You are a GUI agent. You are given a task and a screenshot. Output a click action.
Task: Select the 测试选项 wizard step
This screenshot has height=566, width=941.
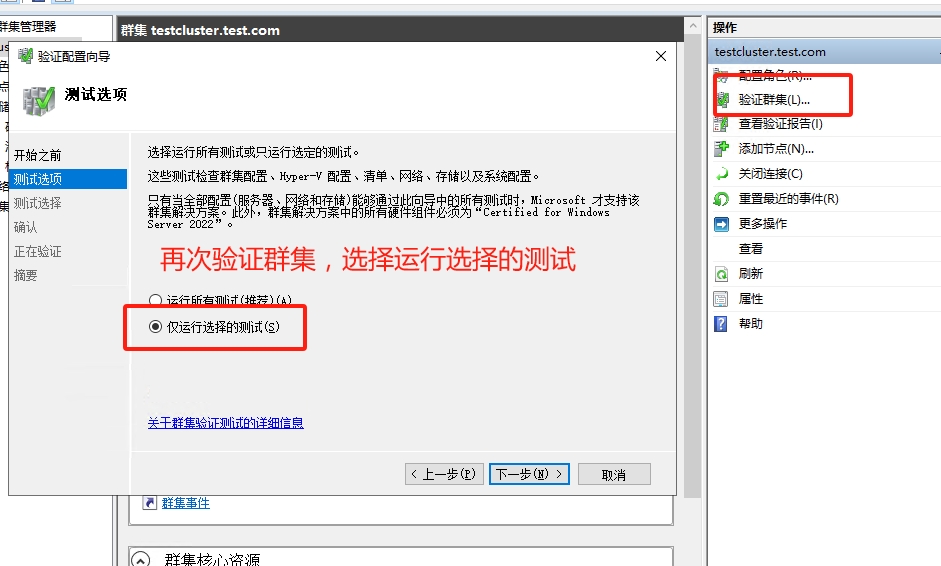click(x=68, y=179)
